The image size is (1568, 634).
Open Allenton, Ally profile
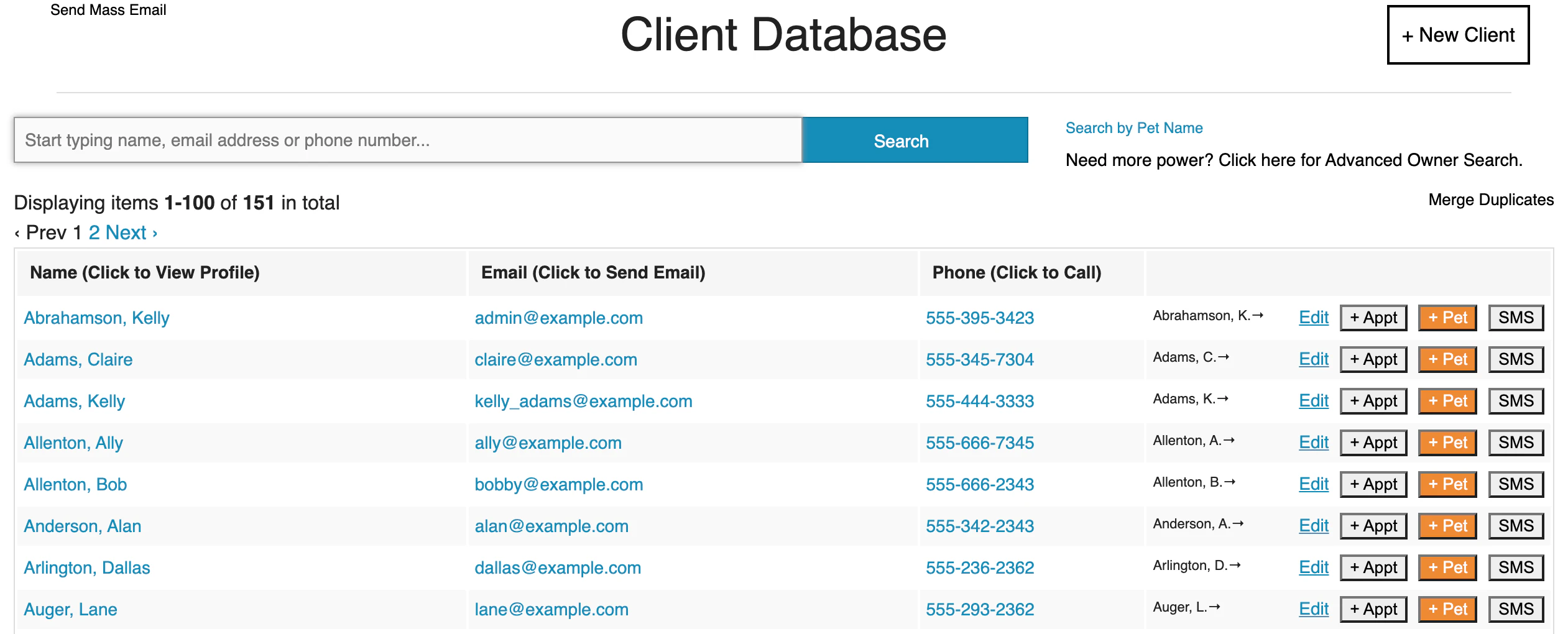click(x=73, y=443)
